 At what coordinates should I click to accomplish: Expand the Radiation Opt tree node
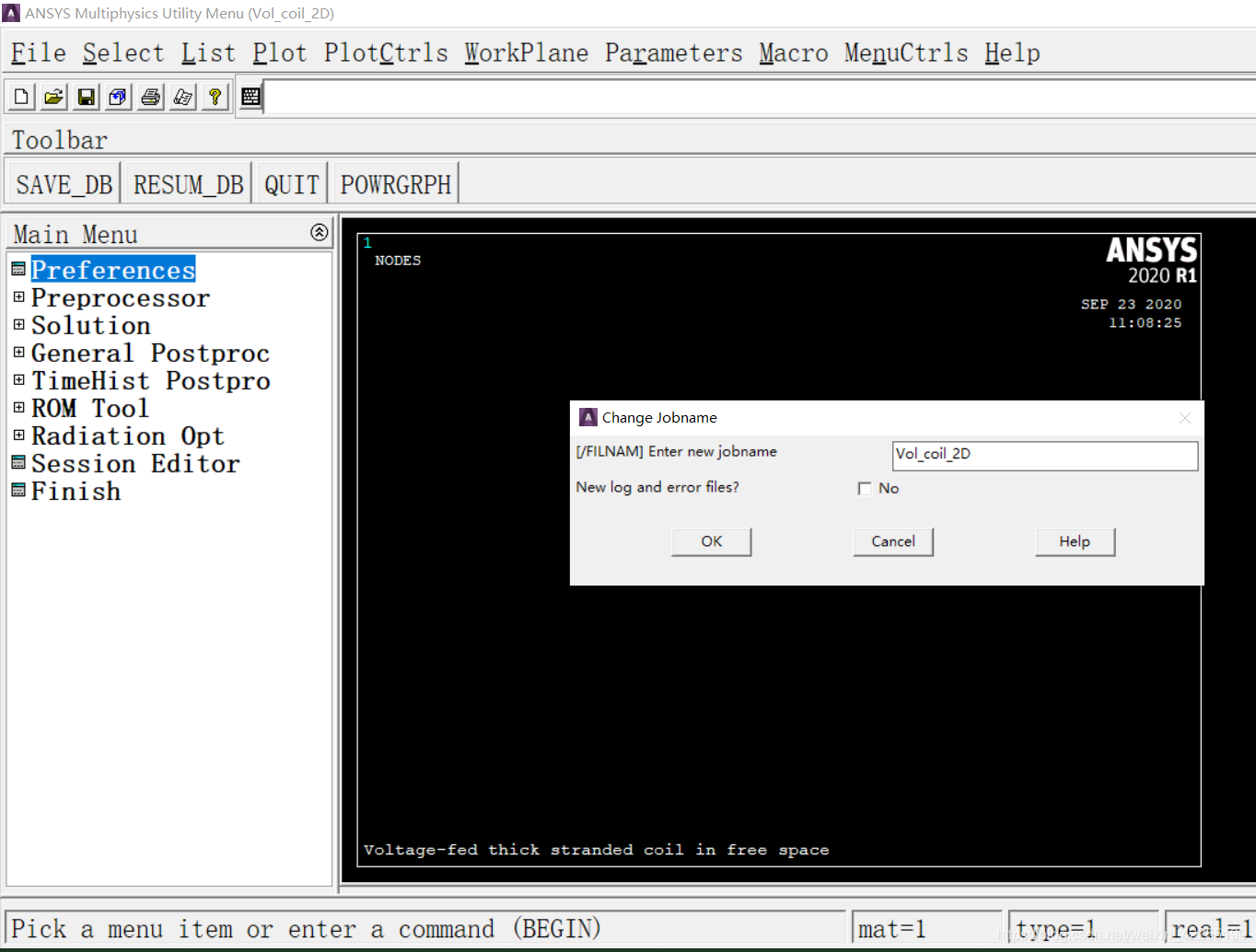coord(18,435)
